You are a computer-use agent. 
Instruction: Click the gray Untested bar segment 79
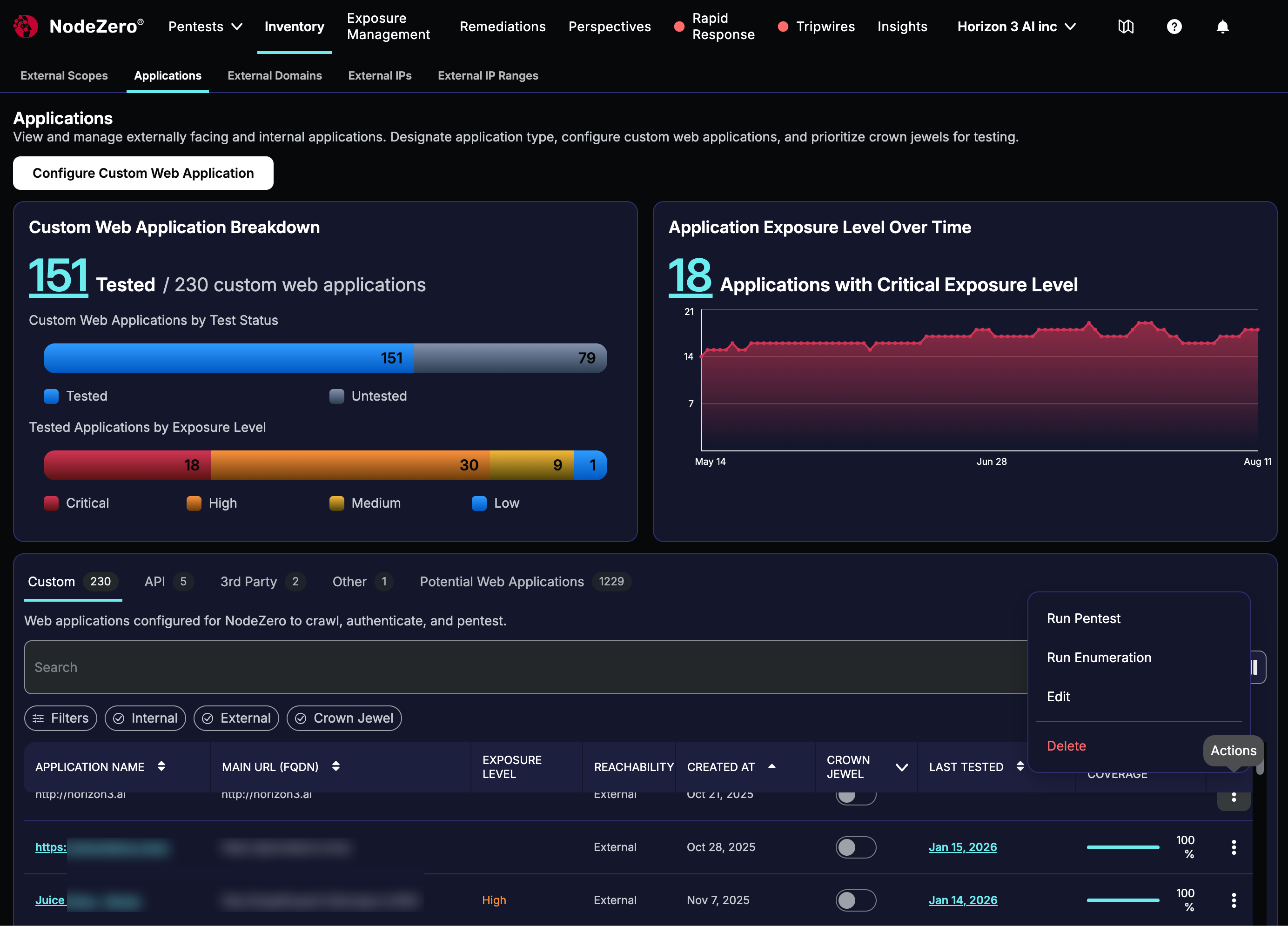pyautogui.click(x=510, y=358)
